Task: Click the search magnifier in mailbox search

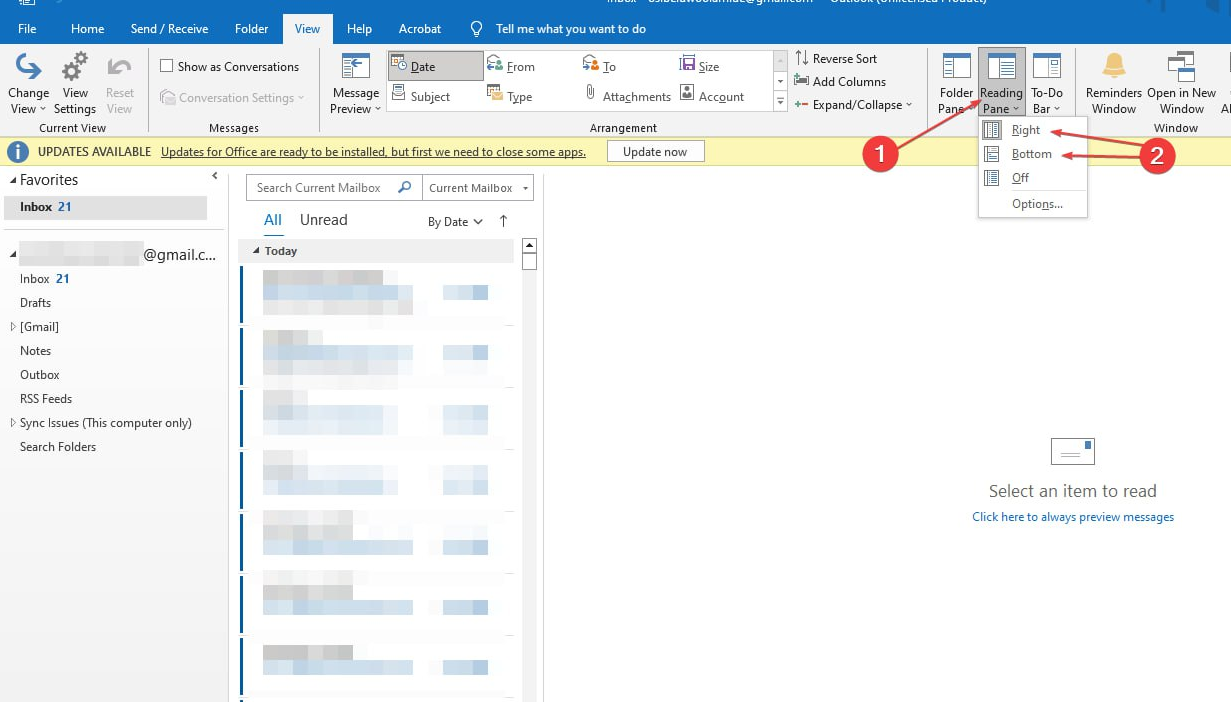Action: pos(405,188)
